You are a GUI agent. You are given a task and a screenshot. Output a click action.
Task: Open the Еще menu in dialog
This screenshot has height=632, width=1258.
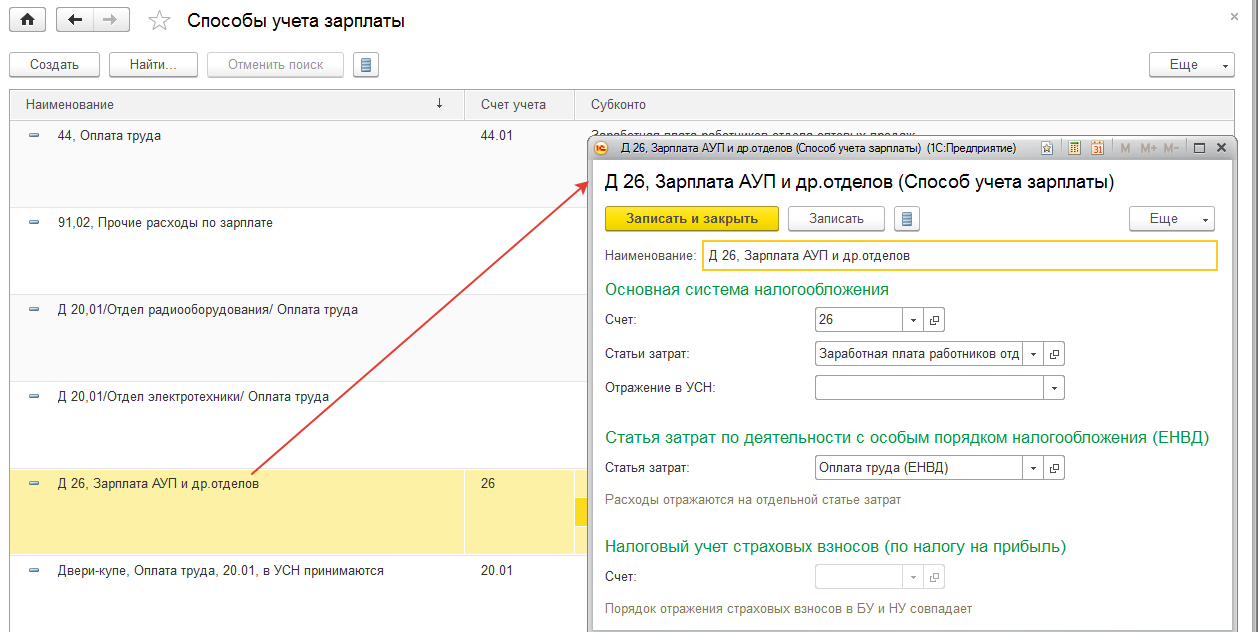point(1171,219)
